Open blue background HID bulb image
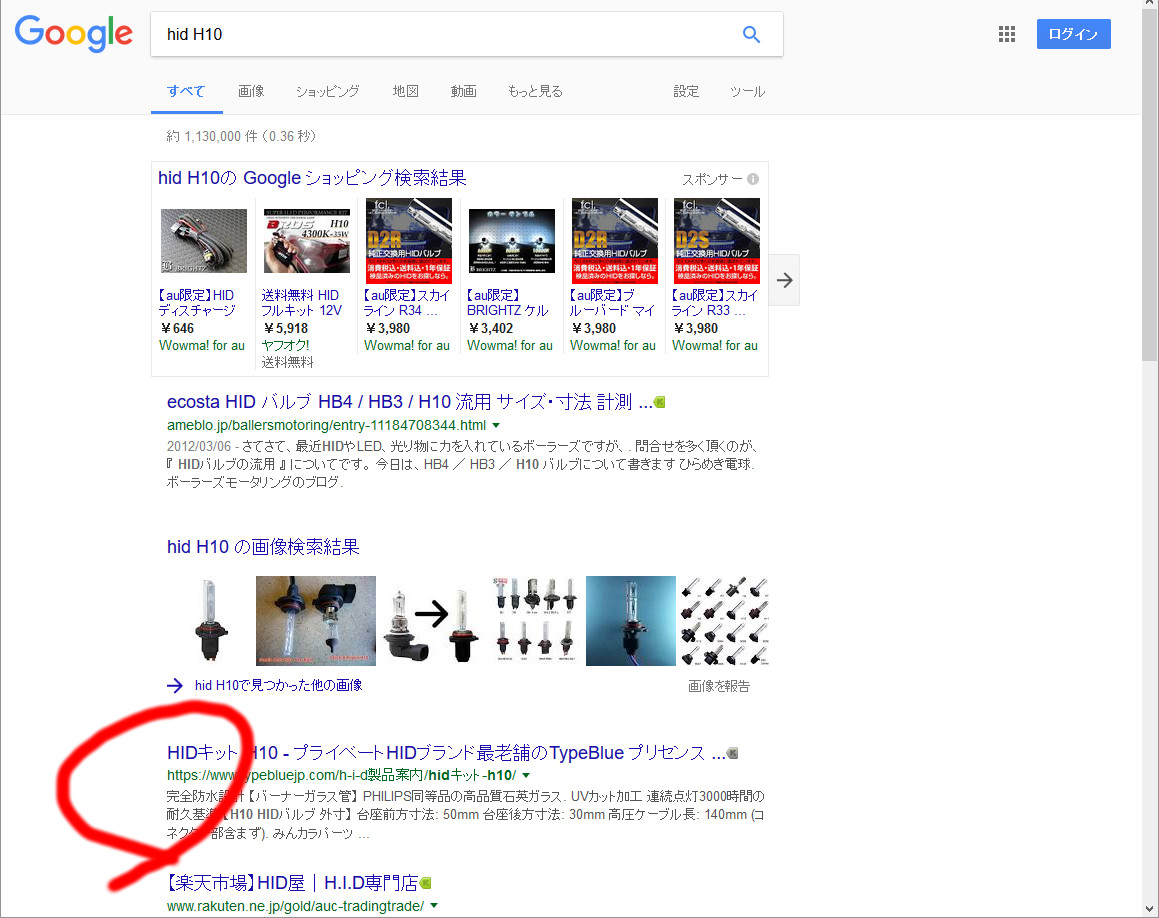The width and height of the screenshot is (1159, 918). [631, 621]
